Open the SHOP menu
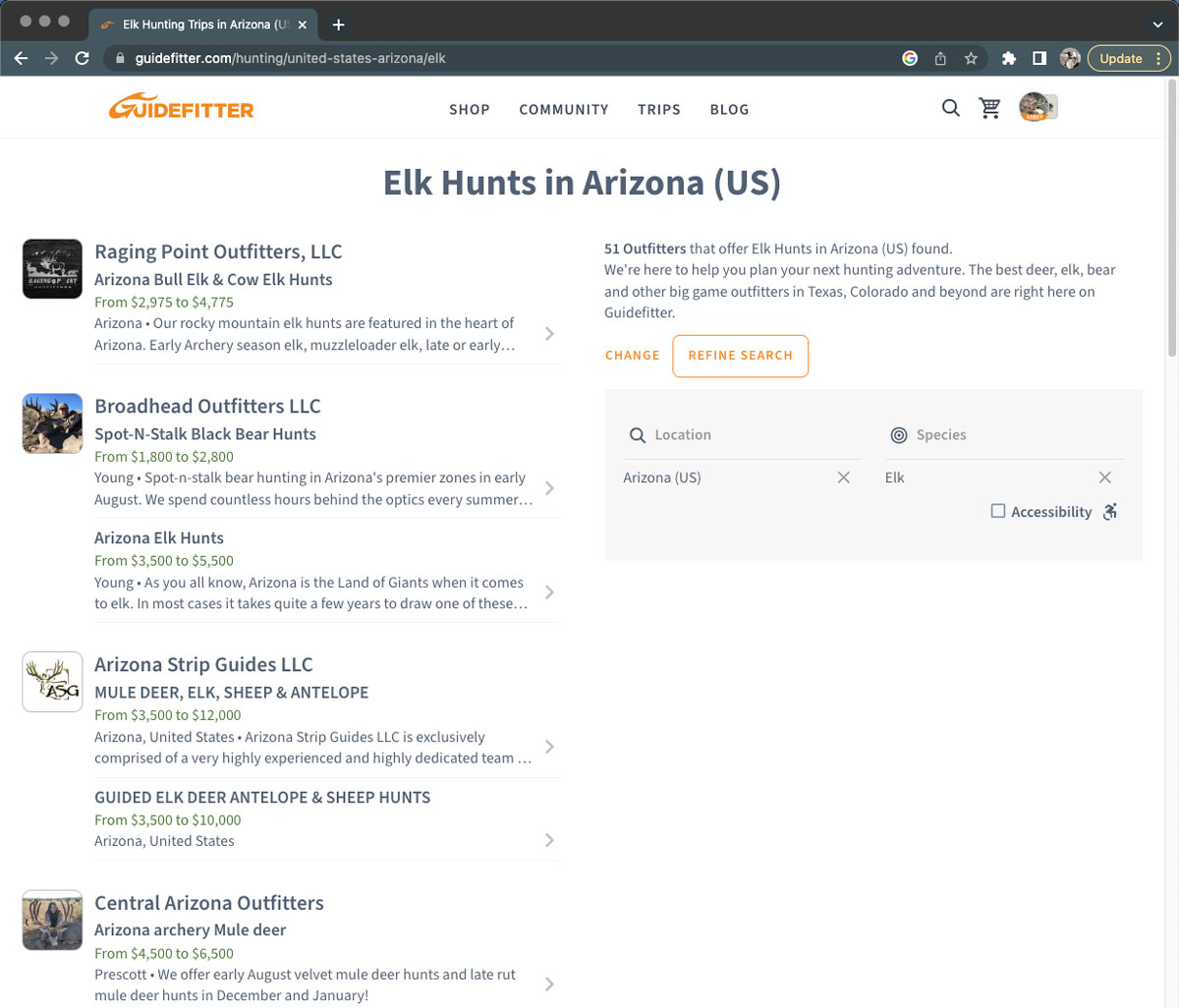The width and height of the screenshot is (1179, 1008). 470,109
